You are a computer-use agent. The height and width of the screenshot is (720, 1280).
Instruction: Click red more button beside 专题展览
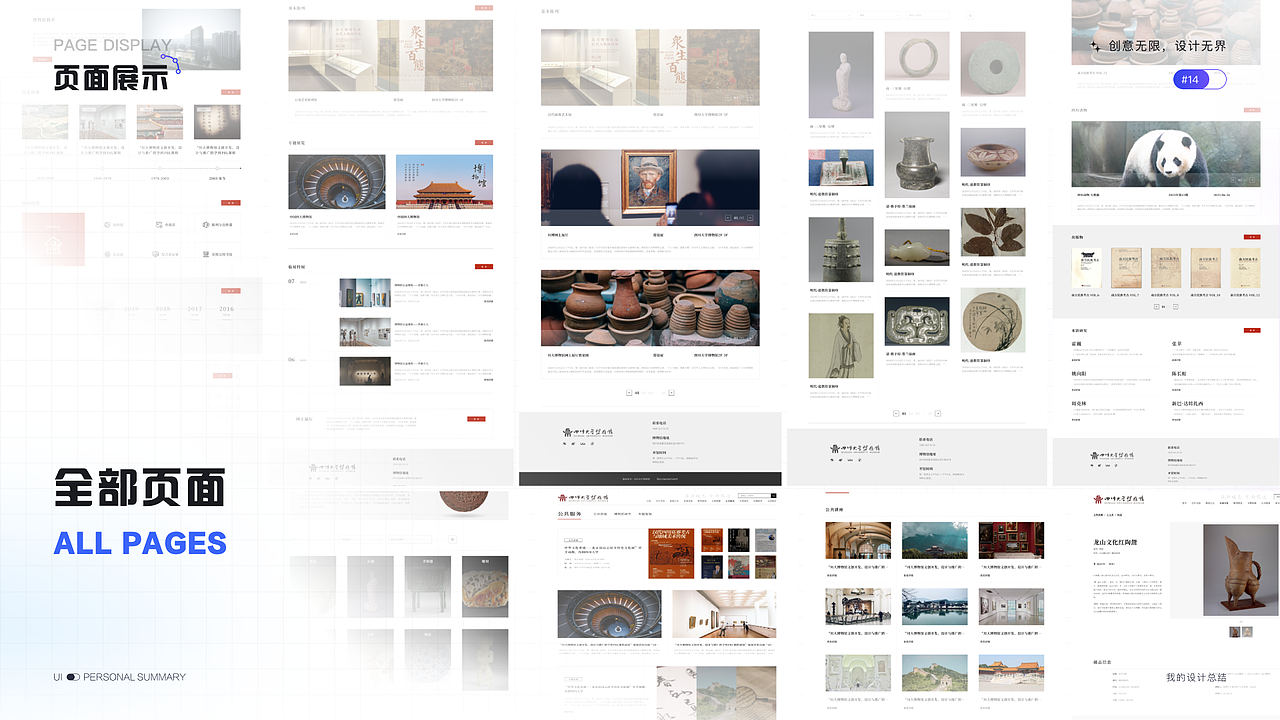point(484,143)
